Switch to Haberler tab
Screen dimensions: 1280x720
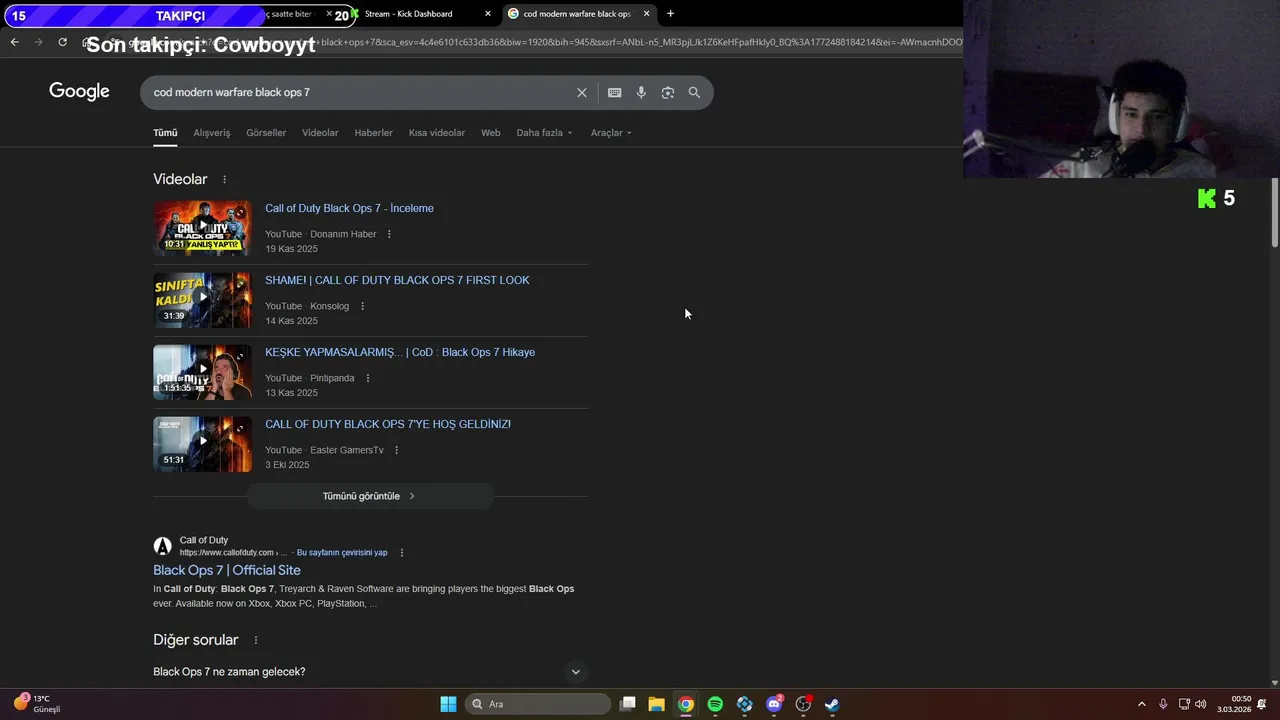pos(373,133)
